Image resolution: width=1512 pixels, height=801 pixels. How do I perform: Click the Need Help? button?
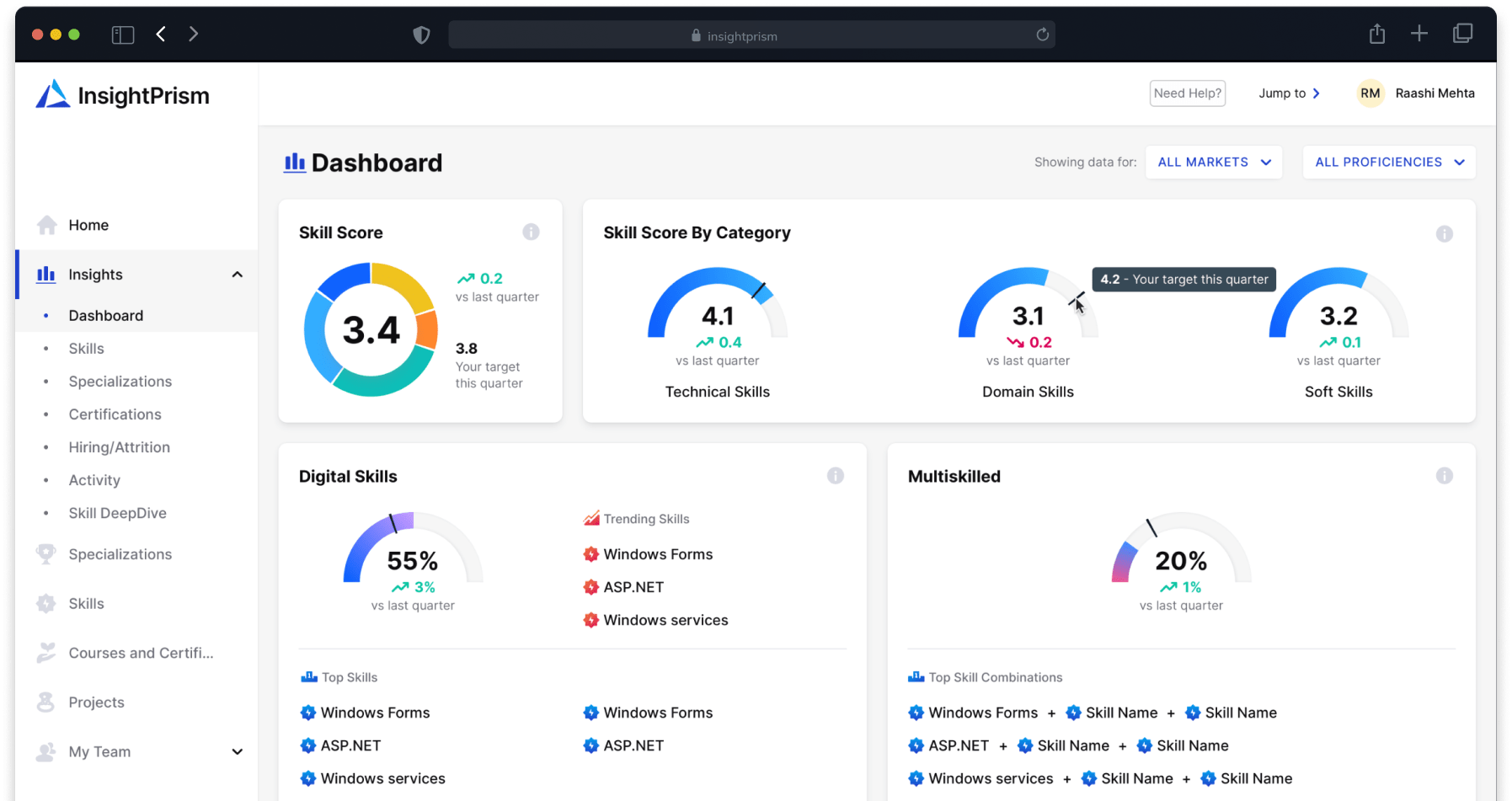1188,93
